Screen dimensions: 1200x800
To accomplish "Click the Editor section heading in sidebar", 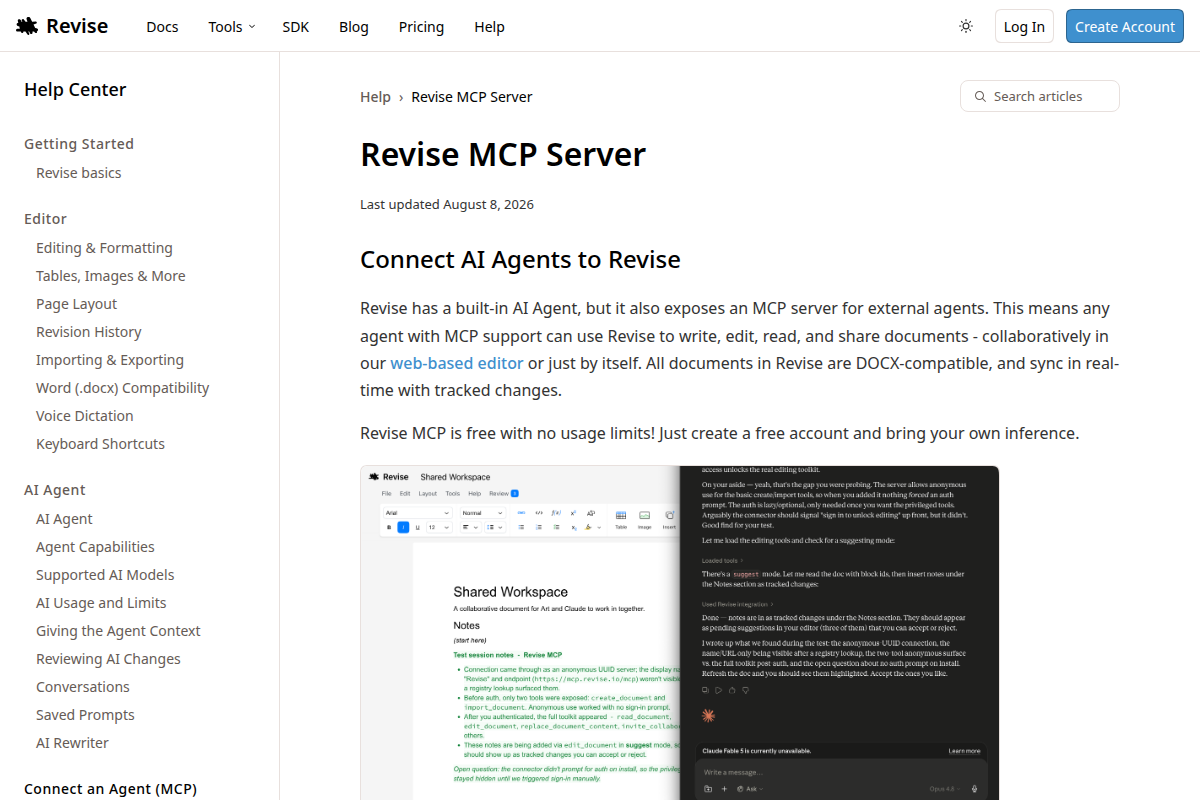I will [45, 219].
